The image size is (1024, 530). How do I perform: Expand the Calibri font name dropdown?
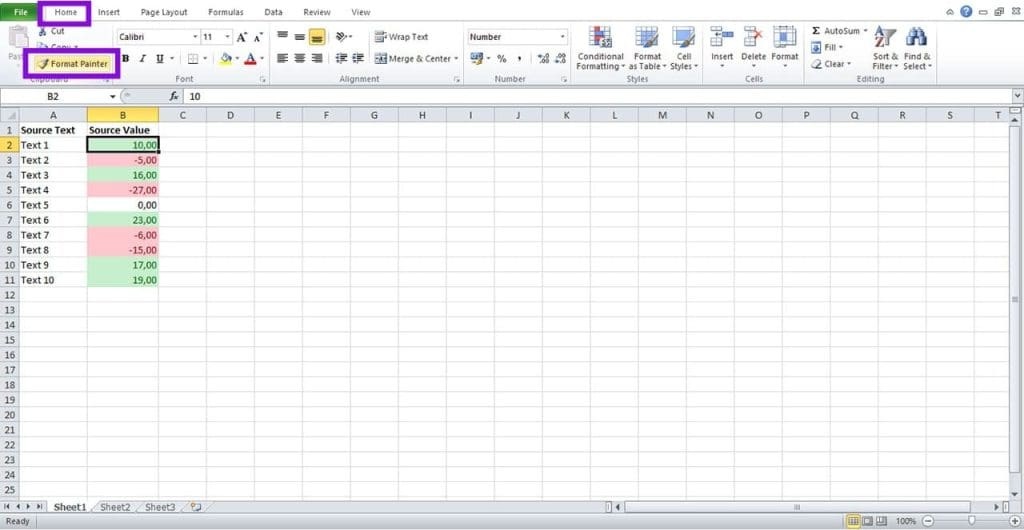pyautogui.click(x=195, y=37)
